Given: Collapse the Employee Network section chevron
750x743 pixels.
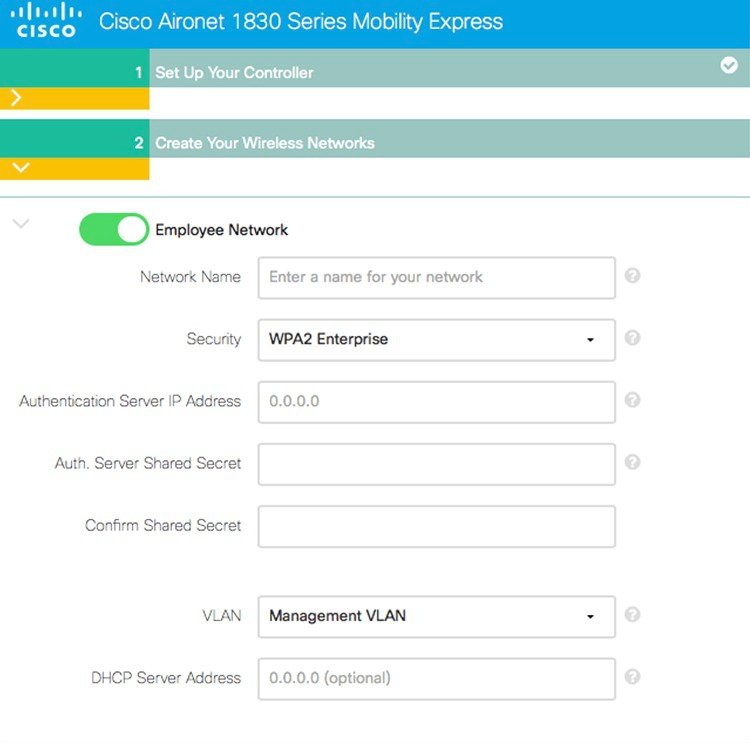Looking at the screenshot, I should pos(20,223).
